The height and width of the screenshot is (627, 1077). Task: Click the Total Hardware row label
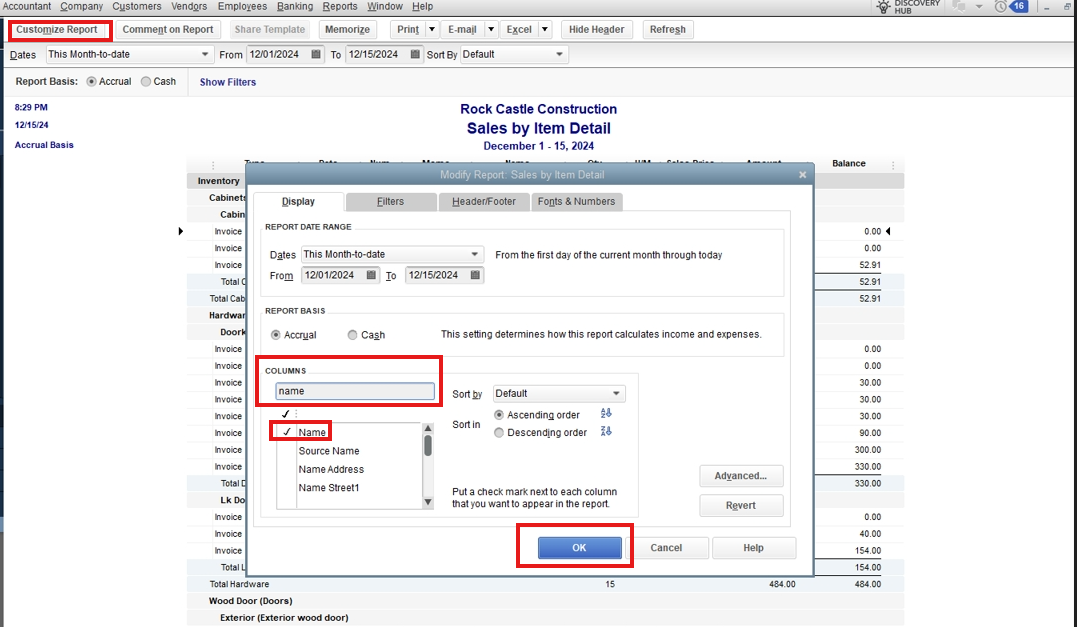coord(239,584)
